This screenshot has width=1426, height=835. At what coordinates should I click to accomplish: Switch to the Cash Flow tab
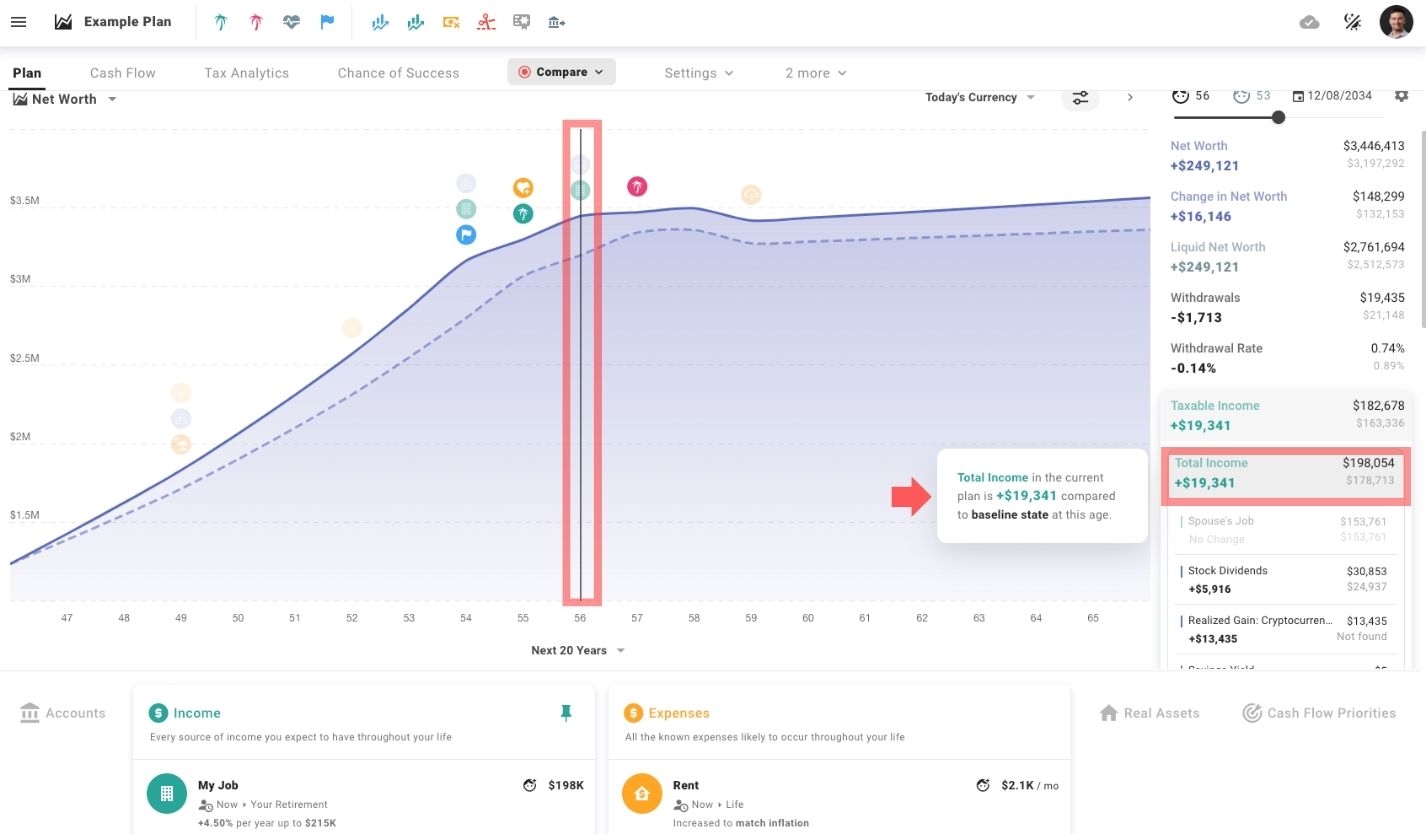122,73
